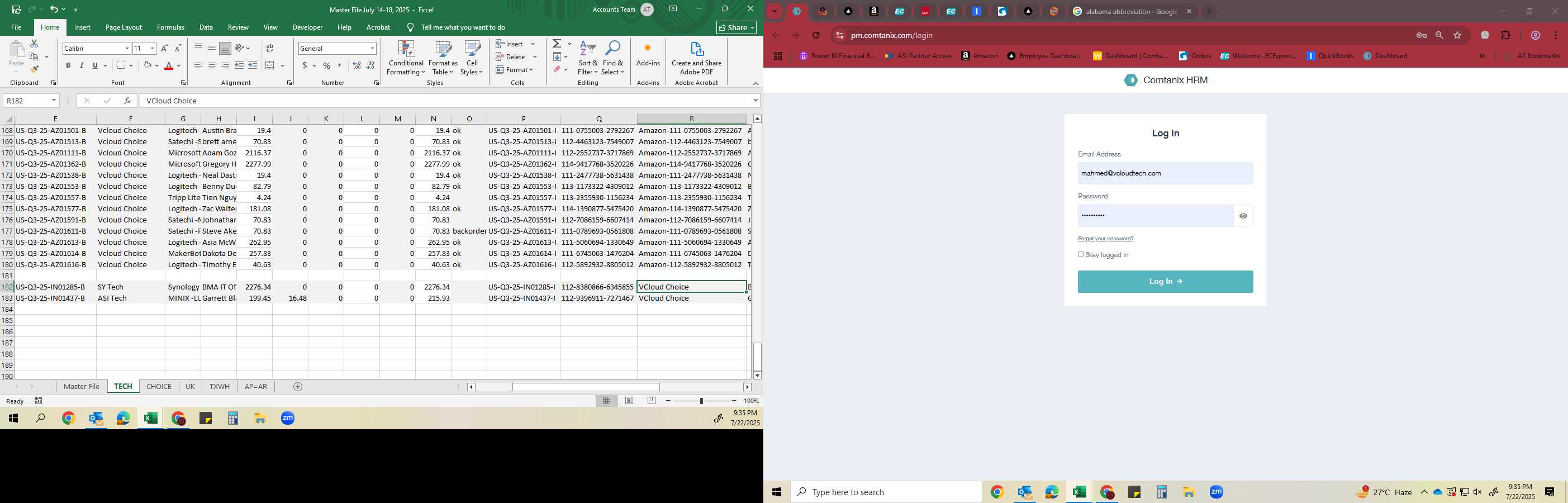Switch to the Master File worksheet tab
The width and height of the screenshot is (1568, 503).
click(x=82, y=387)
